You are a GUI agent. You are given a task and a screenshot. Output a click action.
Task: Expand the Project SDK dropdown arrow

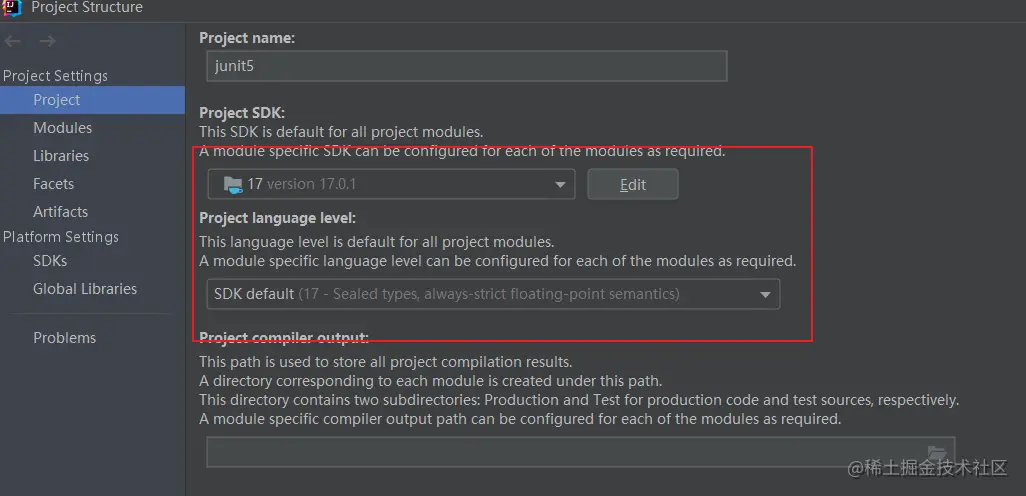pos(560,185)
